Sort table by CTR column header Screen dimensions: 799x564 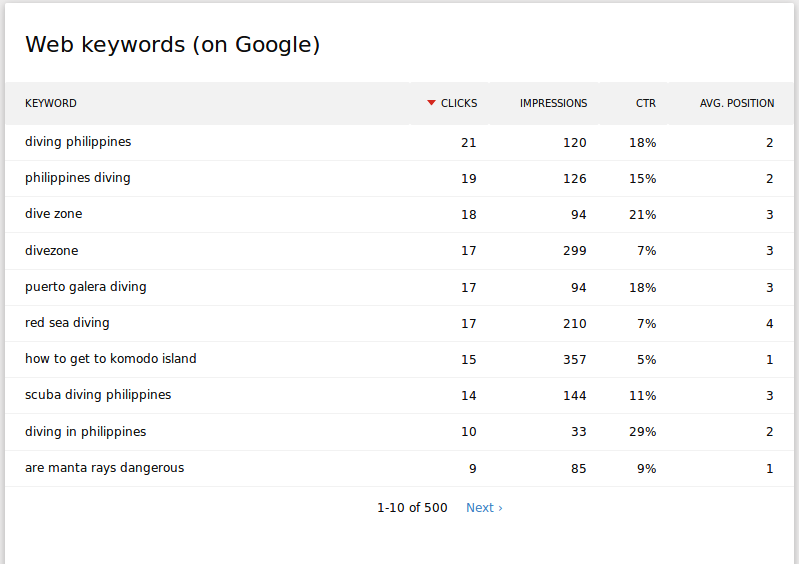646,104
